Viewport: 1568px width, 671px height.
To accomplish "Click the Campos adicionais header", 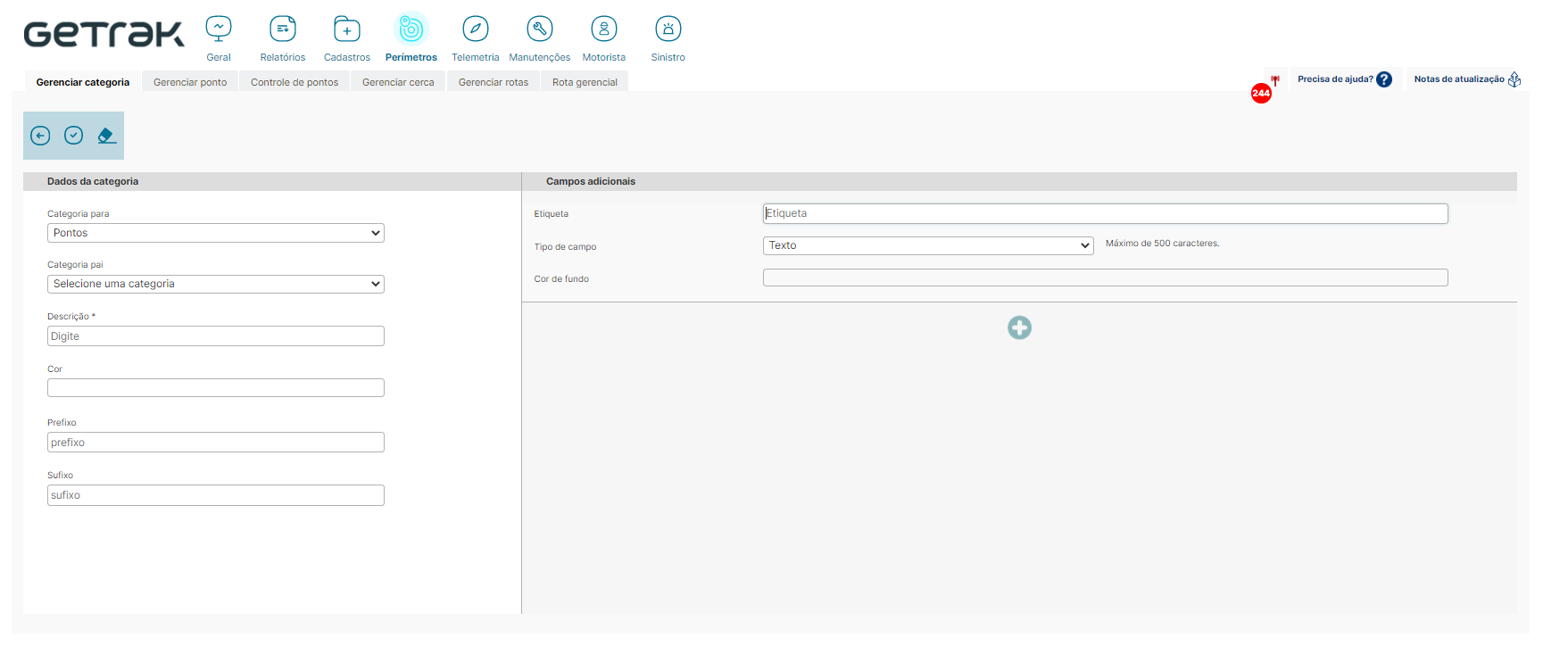I will [x=591, y=181].
